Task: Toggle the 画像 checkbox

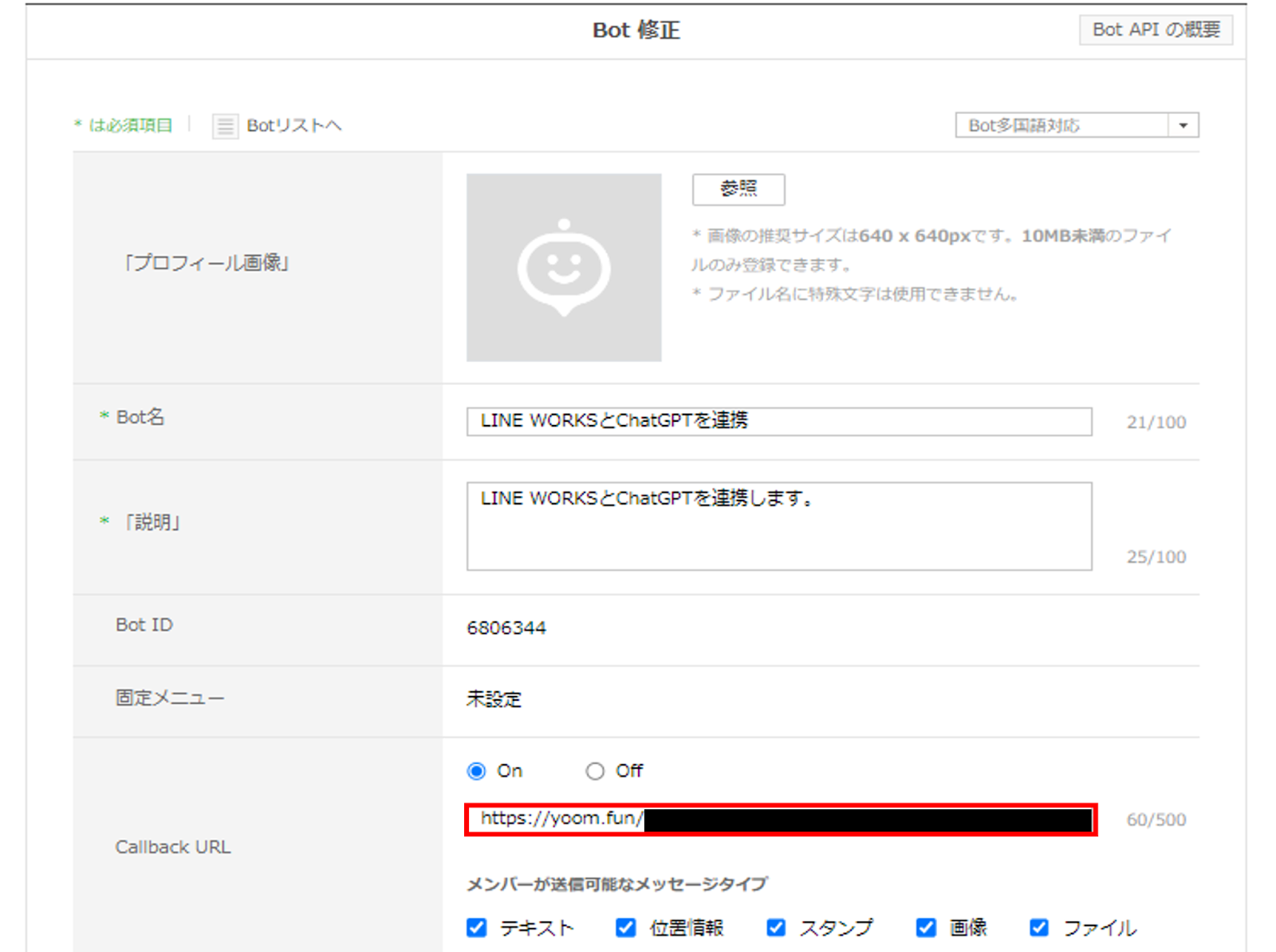Action: pyautogui.click(x=926, y=927)
